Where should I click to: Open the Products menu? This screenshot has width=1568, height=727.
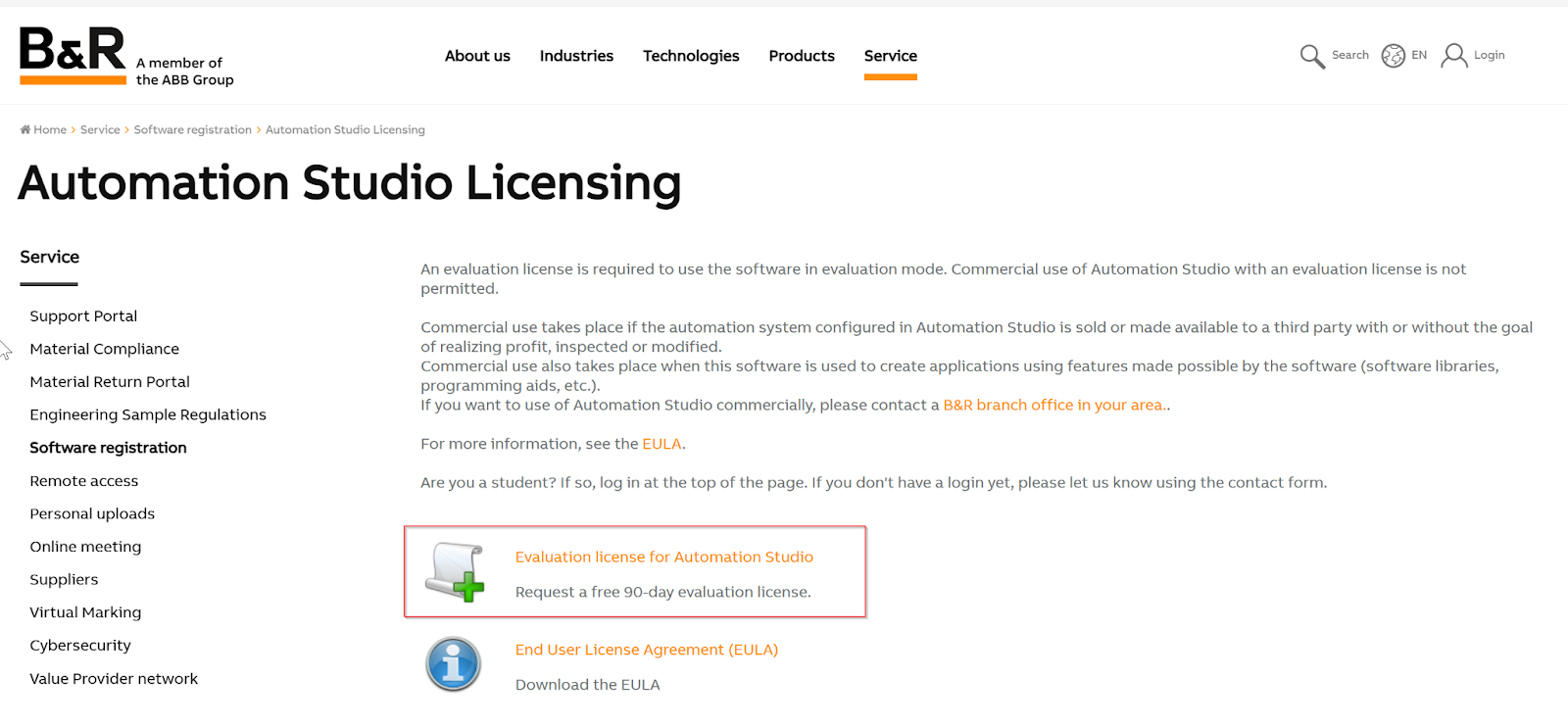(802, 56)
